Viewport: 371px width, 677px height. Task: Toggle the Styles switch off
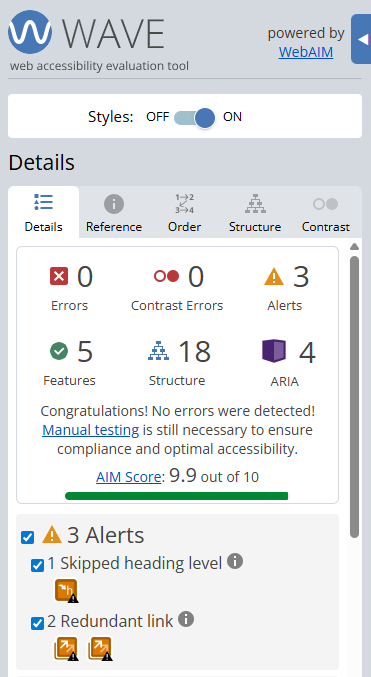(194, 117)
